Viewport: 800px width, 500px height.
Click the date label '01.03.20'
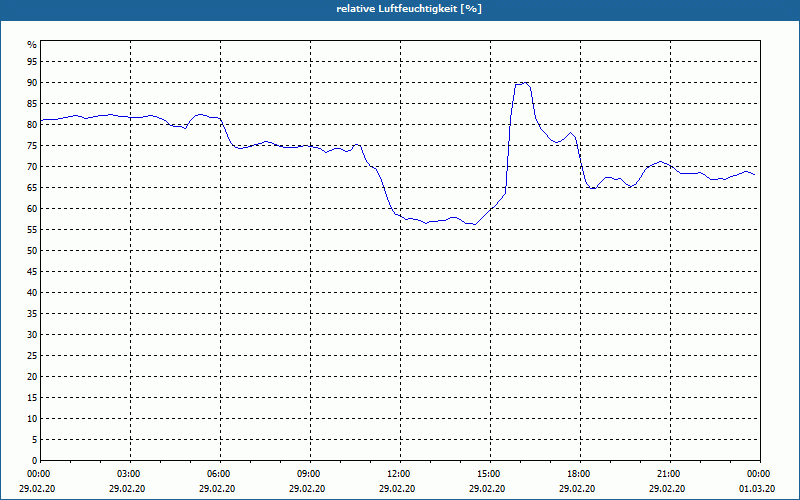point(757,489)
